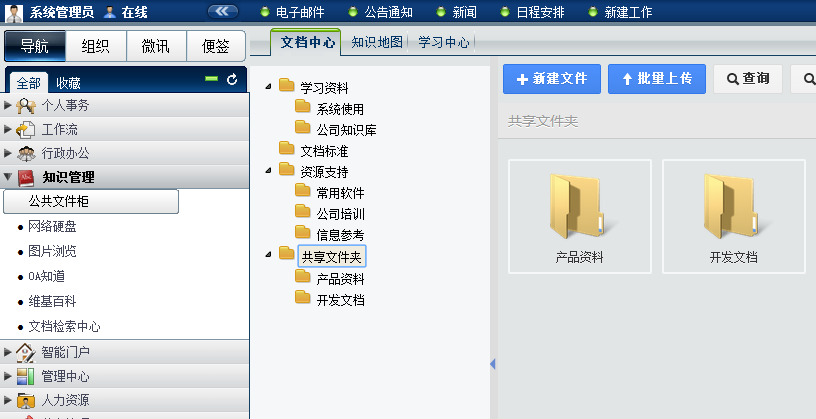
Task: Click the 知识管理 red book icon
Action: [x=26, y=178]
